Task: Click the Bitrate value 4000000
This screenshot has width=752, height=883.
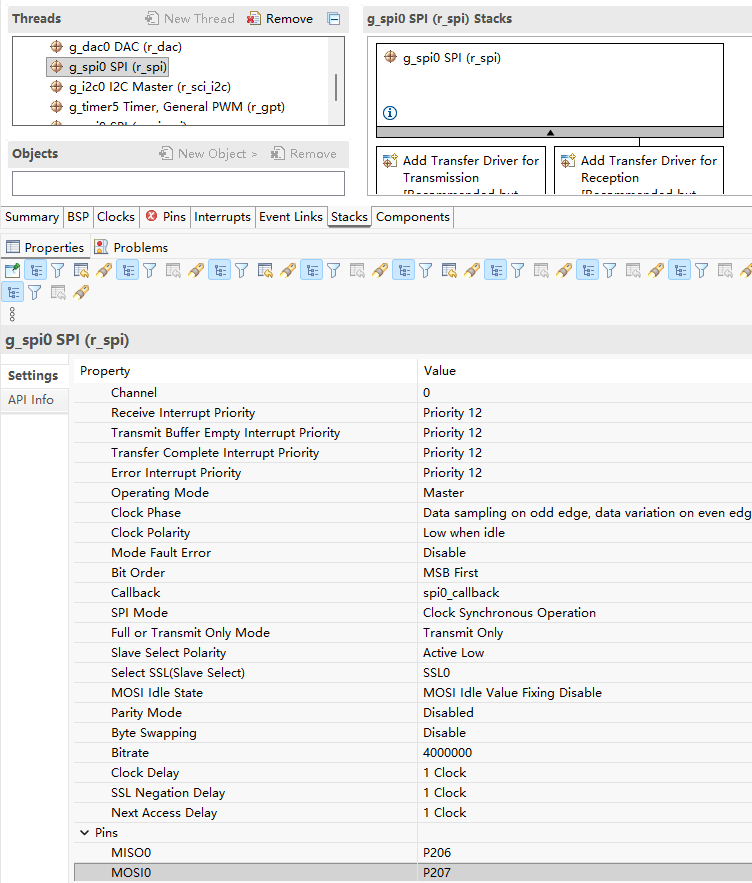Action: click(x=585, y=752)
